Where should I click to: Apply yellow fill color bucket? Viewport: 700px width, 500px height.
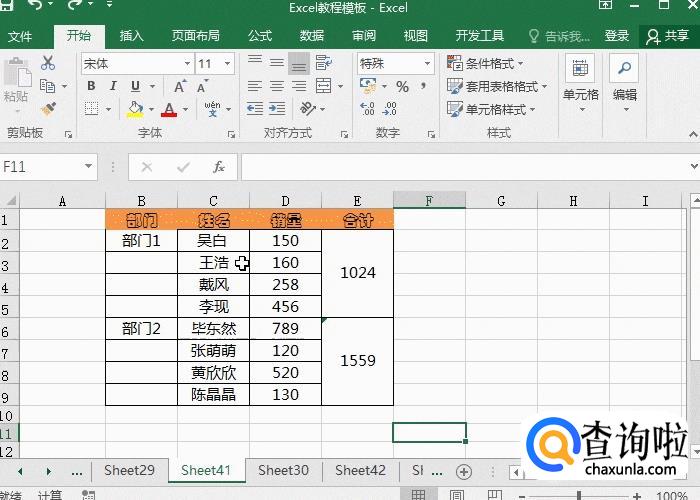pos(135,109)
